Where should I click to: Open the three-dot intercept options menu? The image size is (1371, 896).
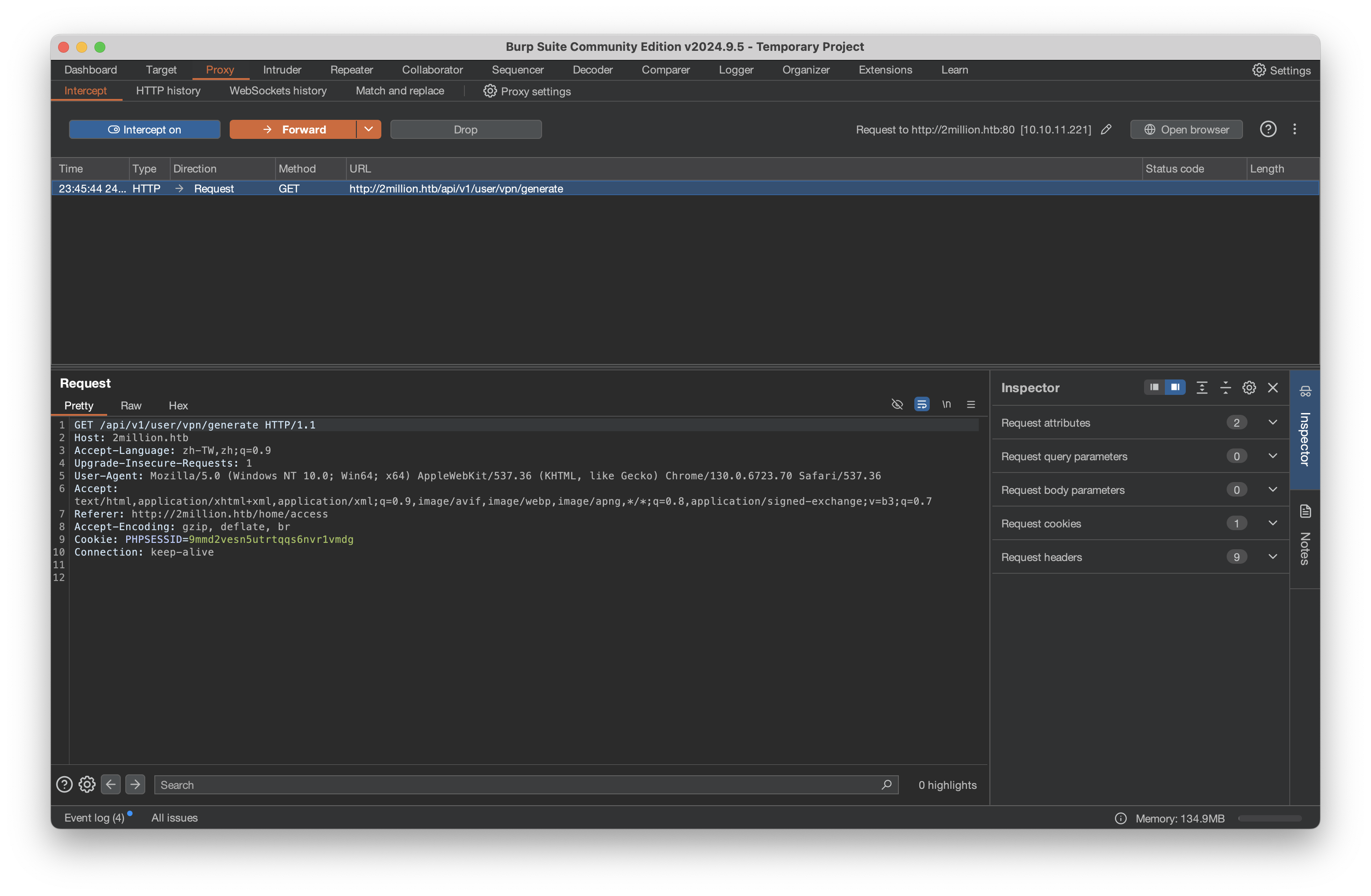(1294, 129)
